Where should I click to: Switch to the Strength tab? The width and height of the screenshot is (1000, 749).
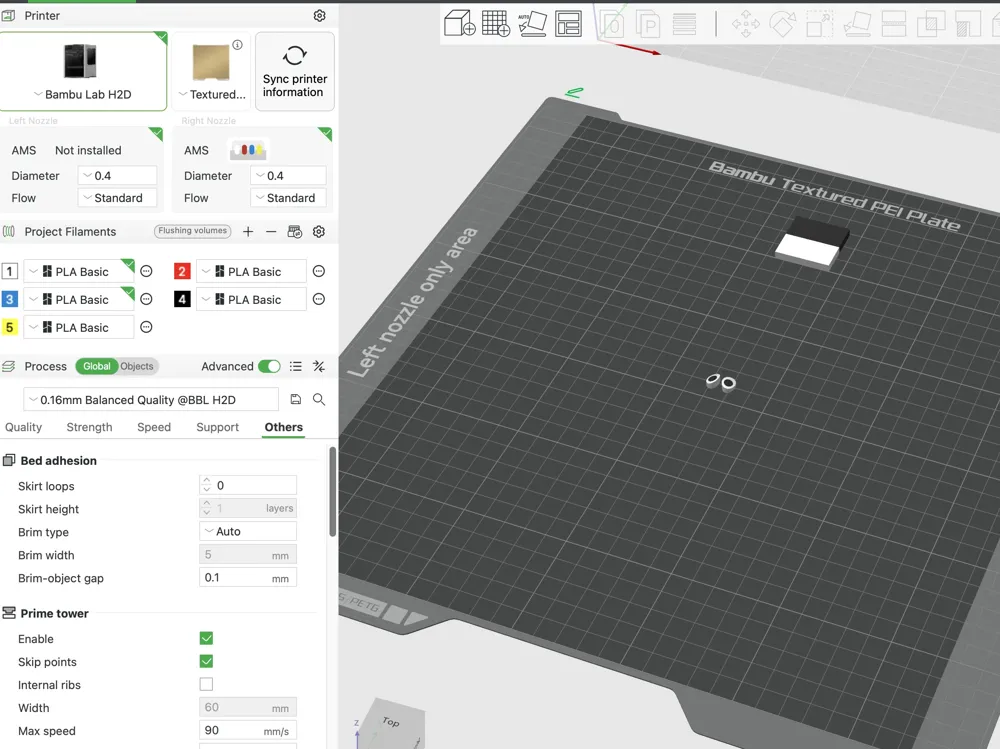pyautogui.click(x=89, y=427)
